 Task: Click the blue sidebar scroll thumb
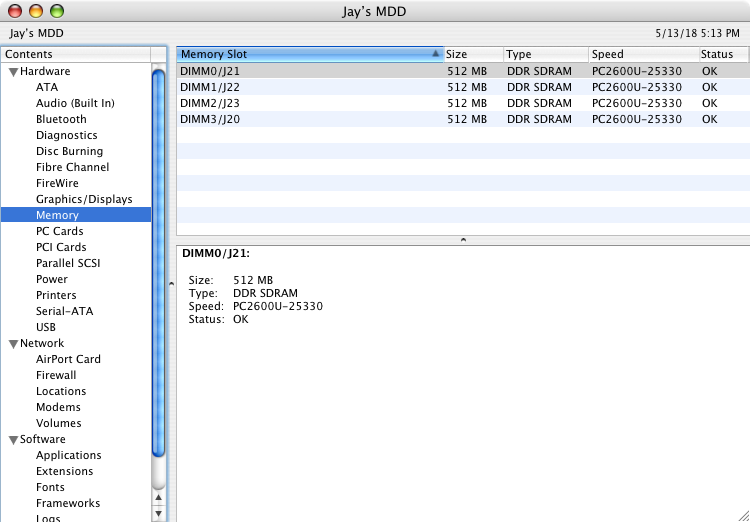coord(158,260)
